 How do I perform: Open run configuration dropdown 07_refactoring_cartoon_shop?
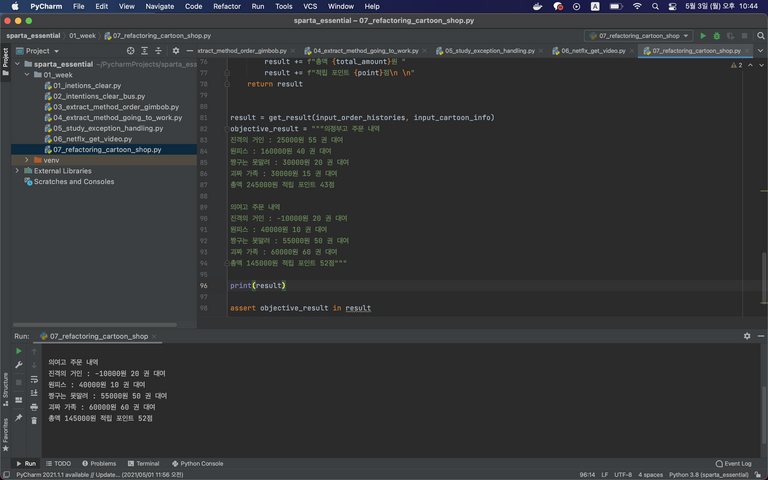(639, 36)
